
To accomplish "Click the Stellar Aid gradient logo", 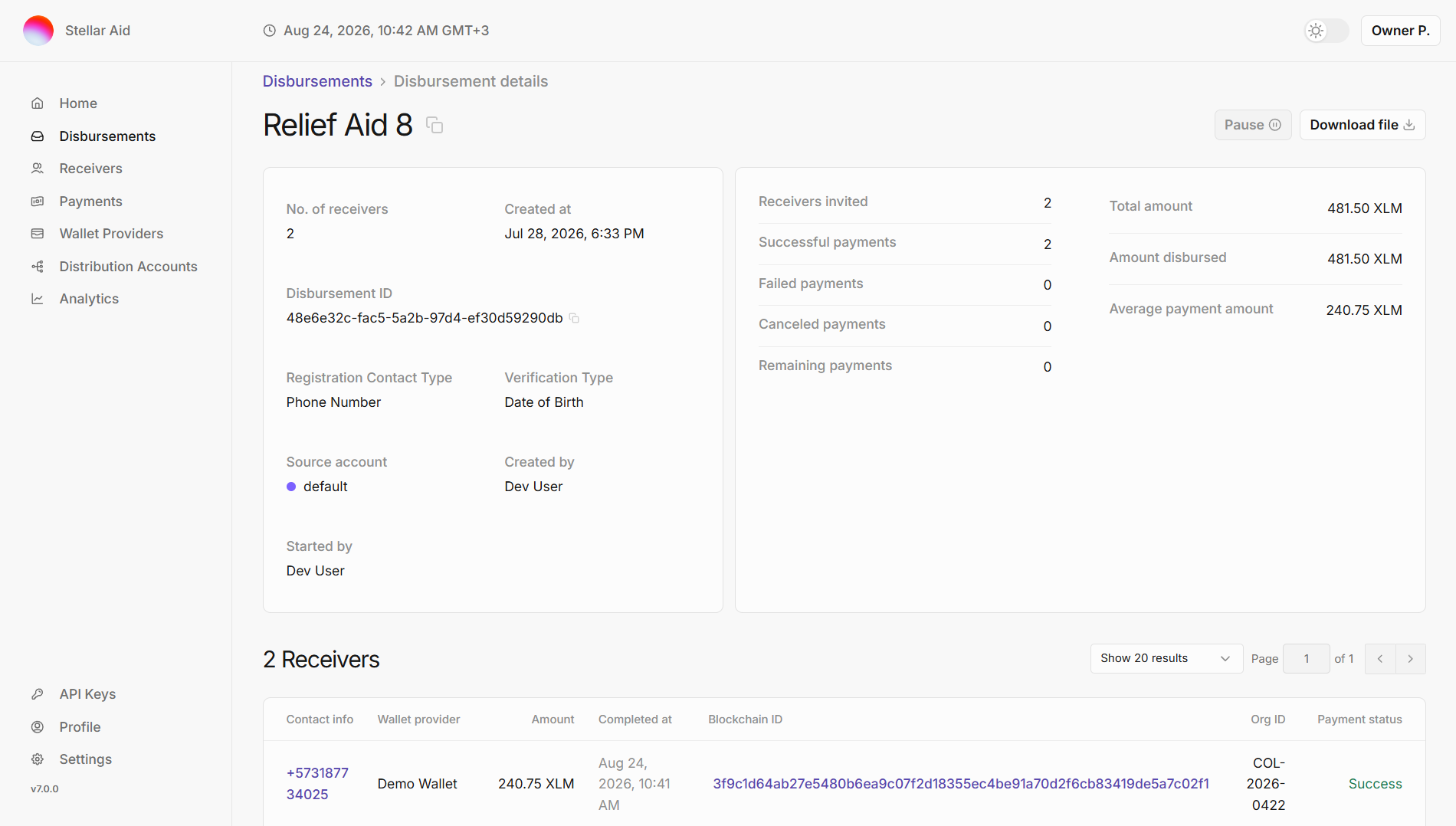I will 38,31.
